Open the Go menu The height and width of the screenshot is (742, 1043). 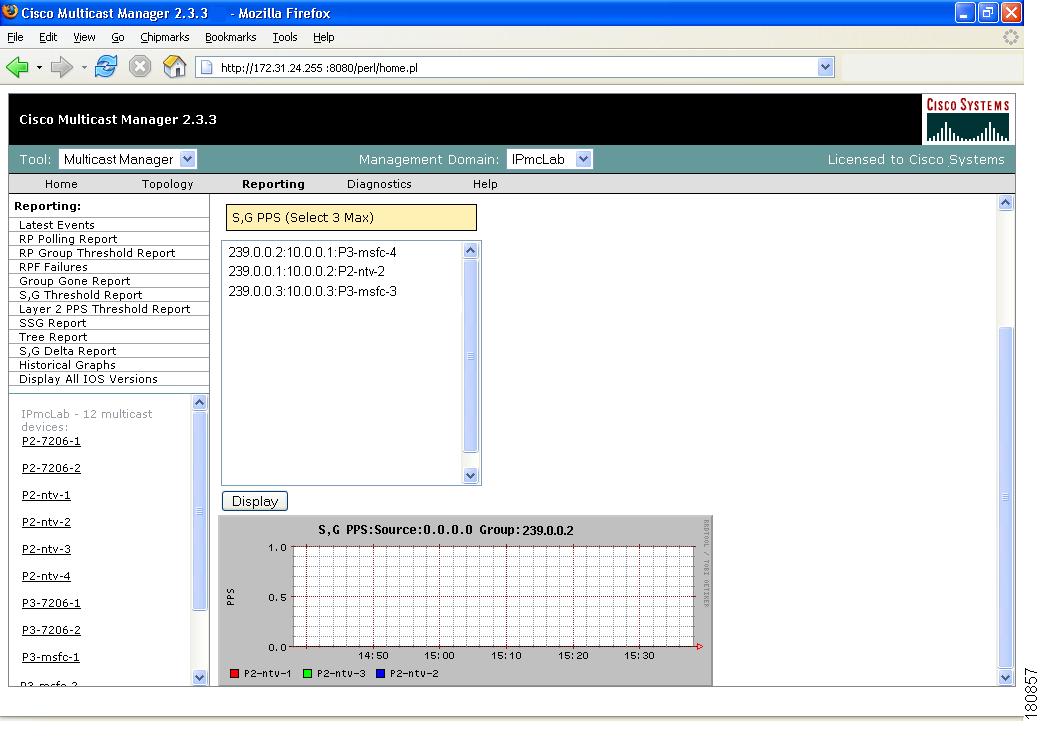pos(118,37)
